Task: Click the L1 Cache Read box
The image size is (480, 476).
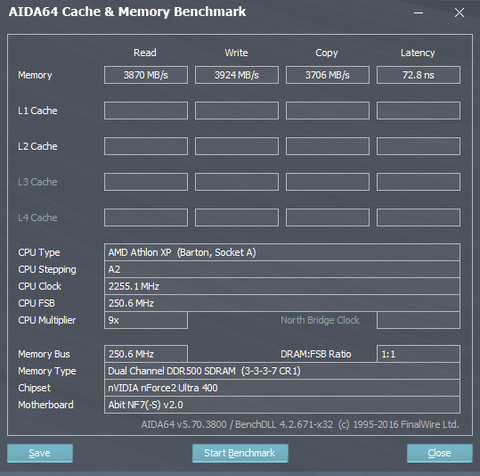Action: (146, 111)
